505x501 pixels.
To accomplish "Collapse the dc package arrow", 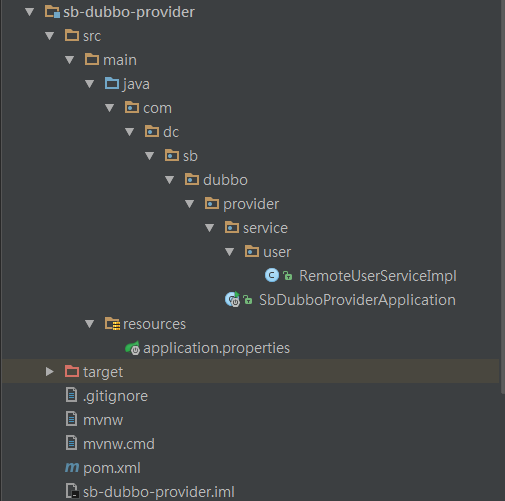I will (x=130, y=132).
